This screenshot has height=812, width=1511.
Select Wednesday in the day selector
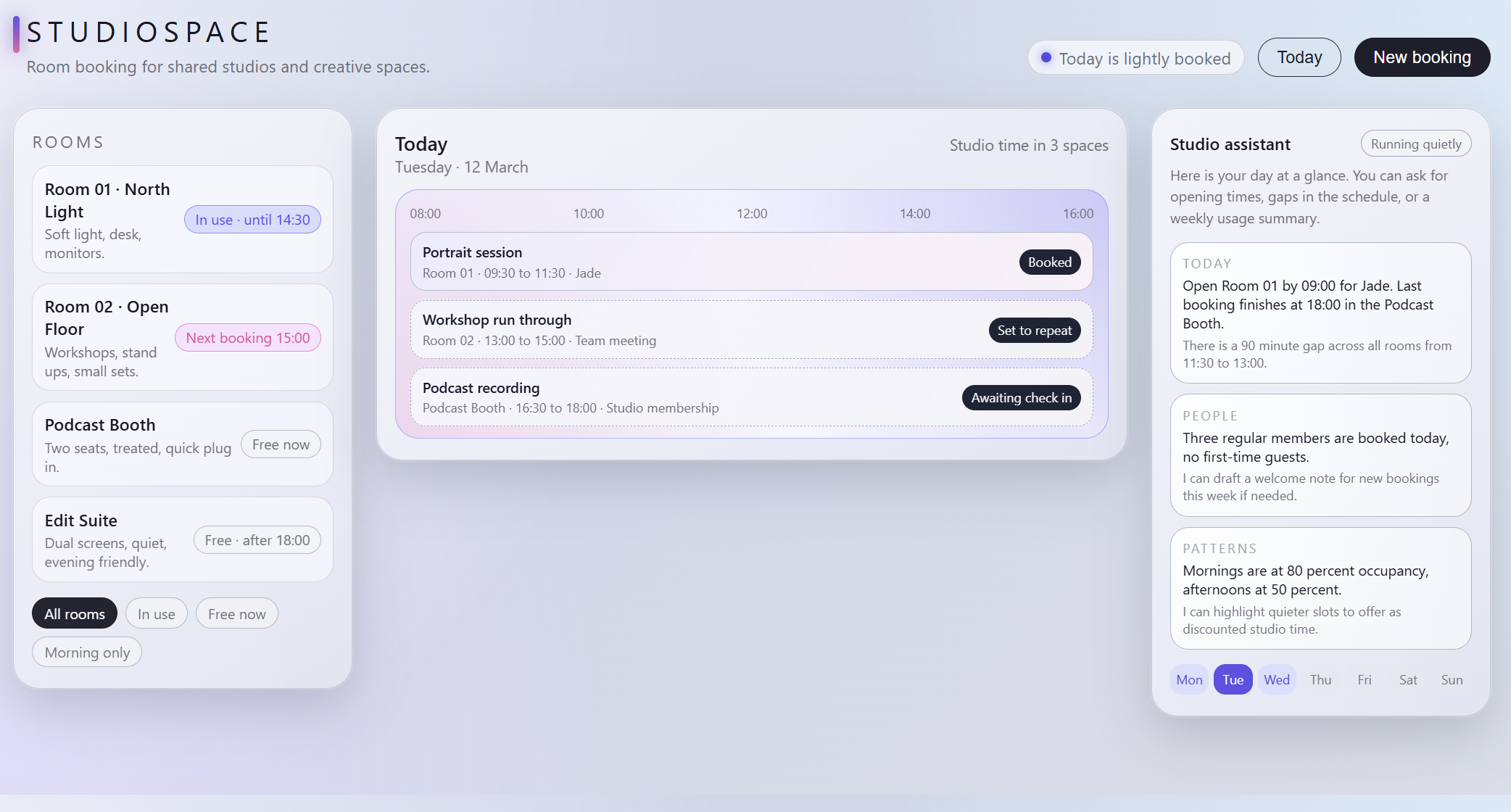tap(1276, 679)
